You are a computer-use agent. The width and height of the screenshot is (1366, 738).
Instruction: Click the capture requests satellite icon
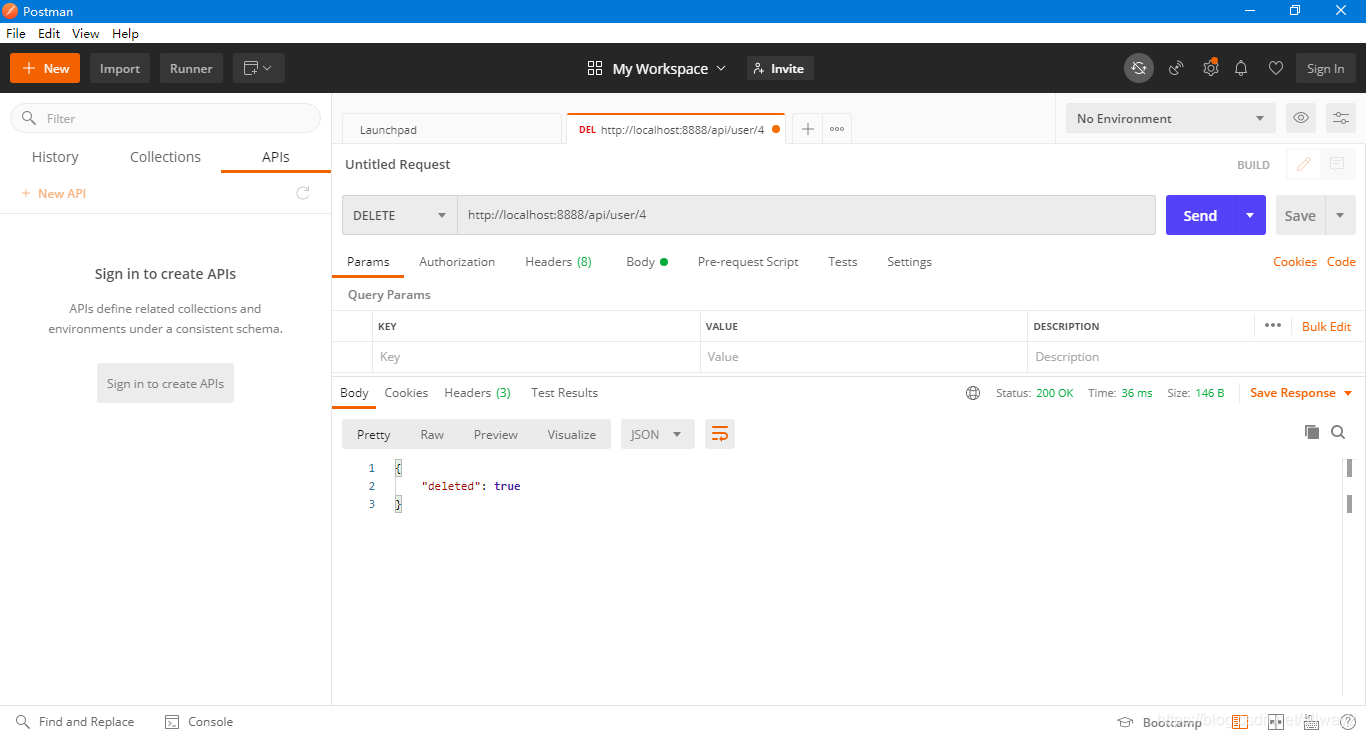click(1177, 68)
